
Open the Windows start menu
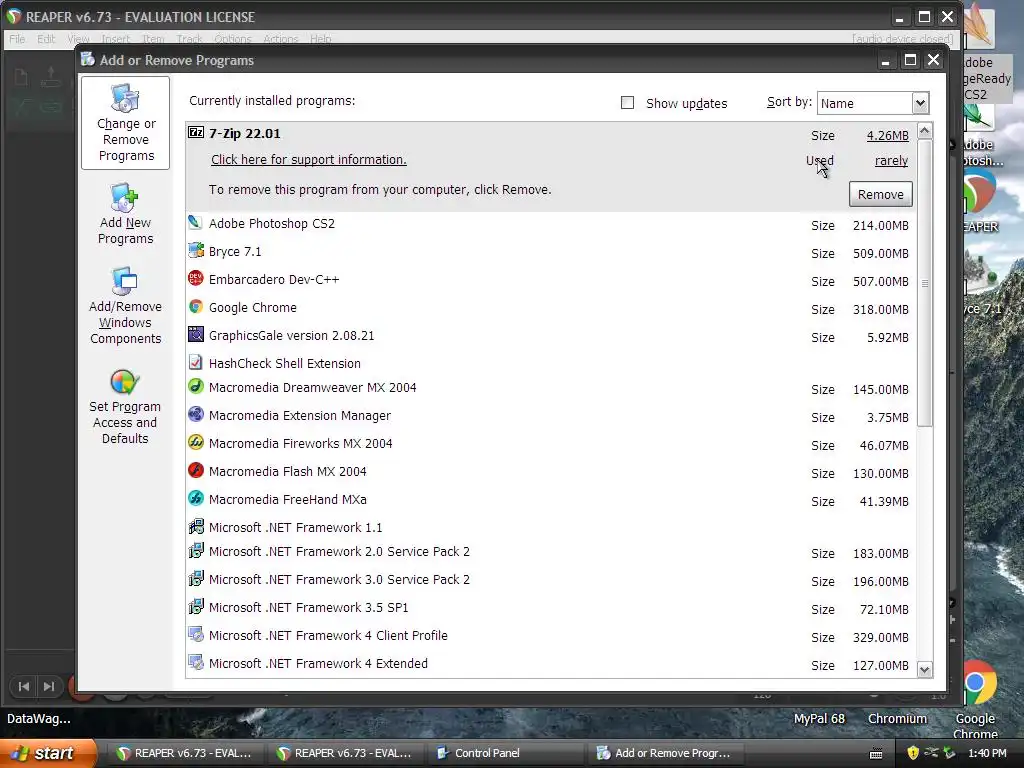pyautogui.click(x=46, y=753)
